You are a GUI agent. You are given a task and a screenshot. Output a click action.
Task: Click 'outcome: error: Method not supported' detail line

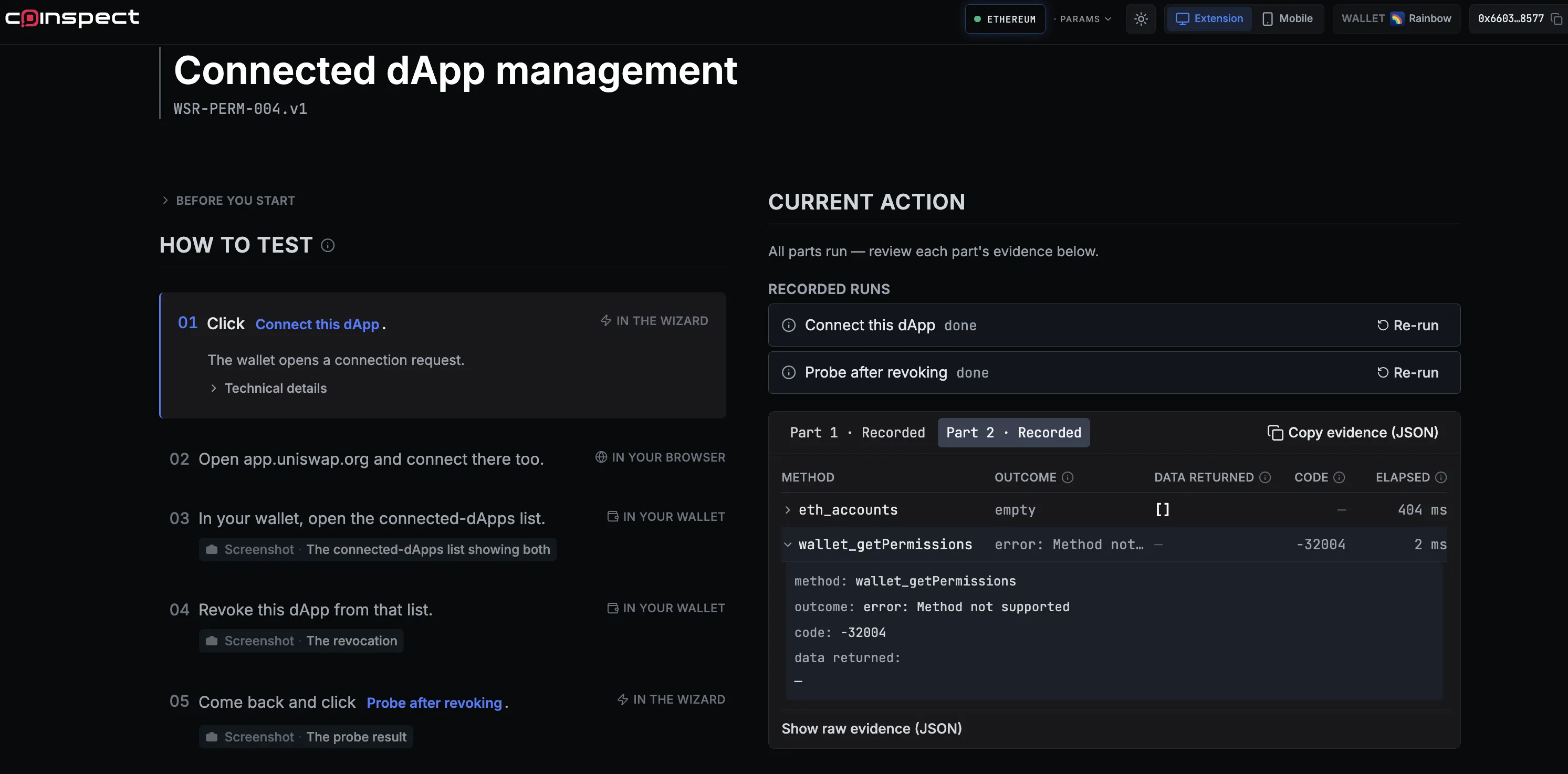[x=932, y=607]
